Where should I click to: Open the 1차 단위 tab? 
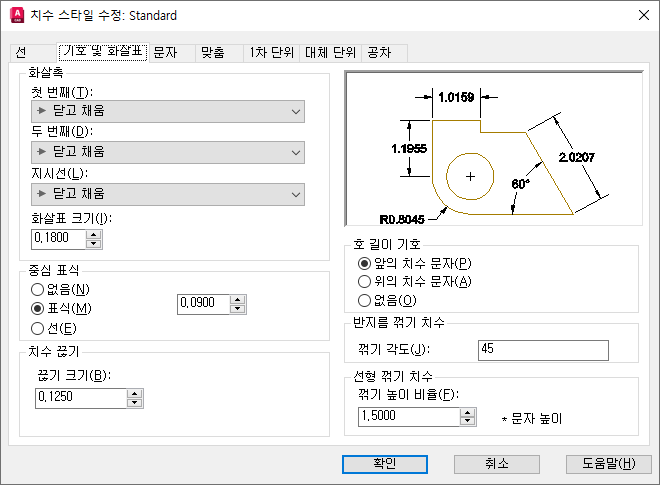271,53
